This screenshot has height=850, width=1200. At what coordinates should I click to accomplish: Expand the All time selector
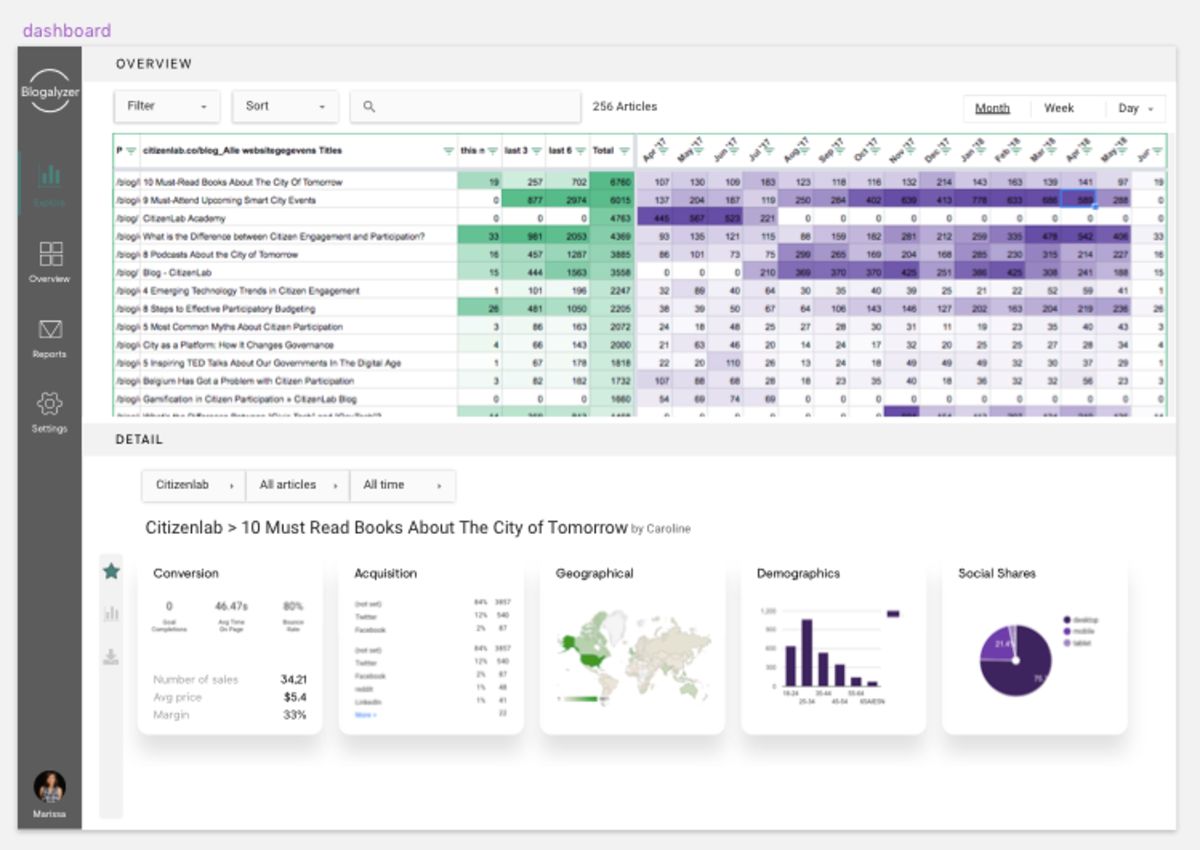[402, 485]
